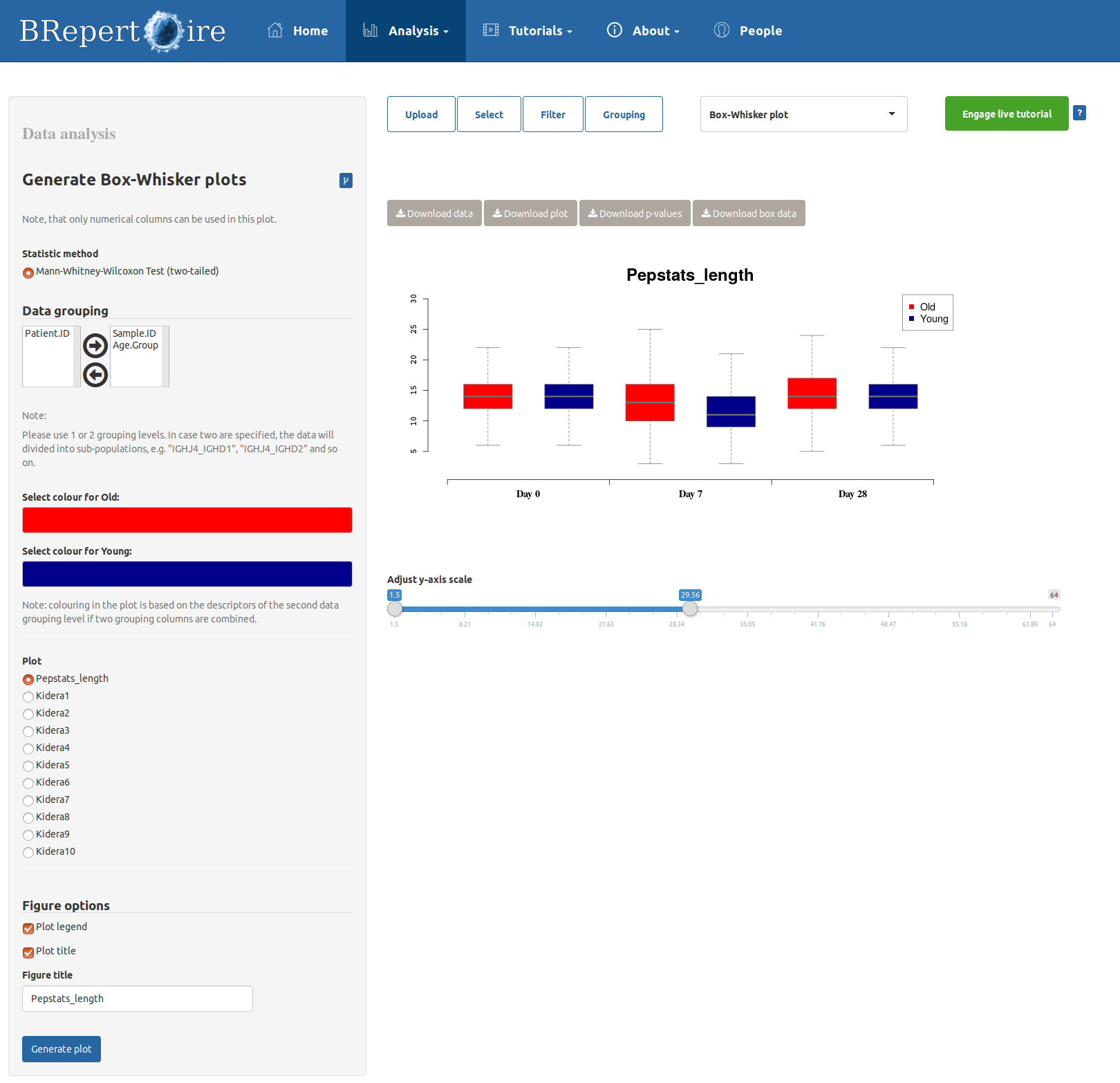Screen dimensions: 1120x1083
Task: Open colour picker for Young group
Action: point(187,574)
